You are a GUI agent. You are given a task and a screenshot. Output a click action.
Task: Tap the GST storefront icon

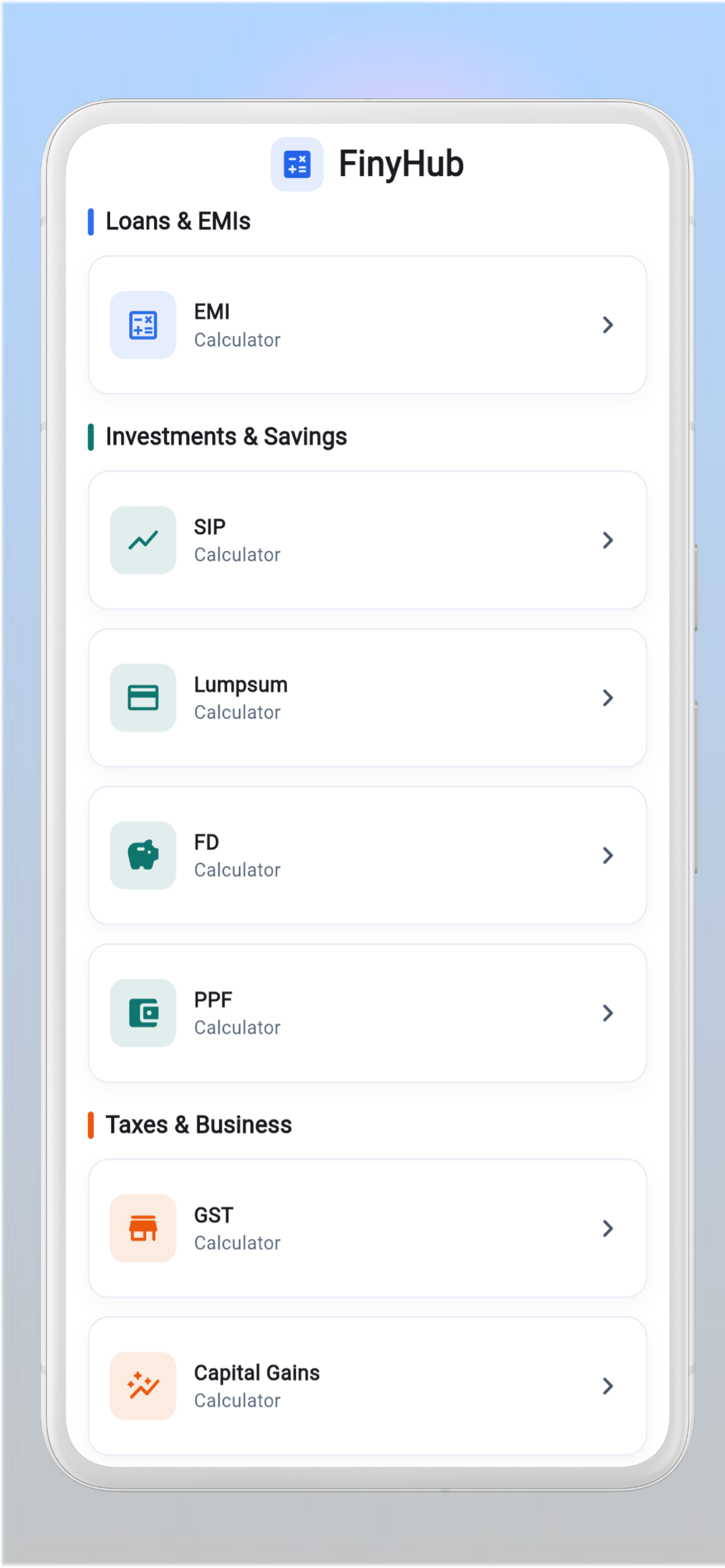142,1228
